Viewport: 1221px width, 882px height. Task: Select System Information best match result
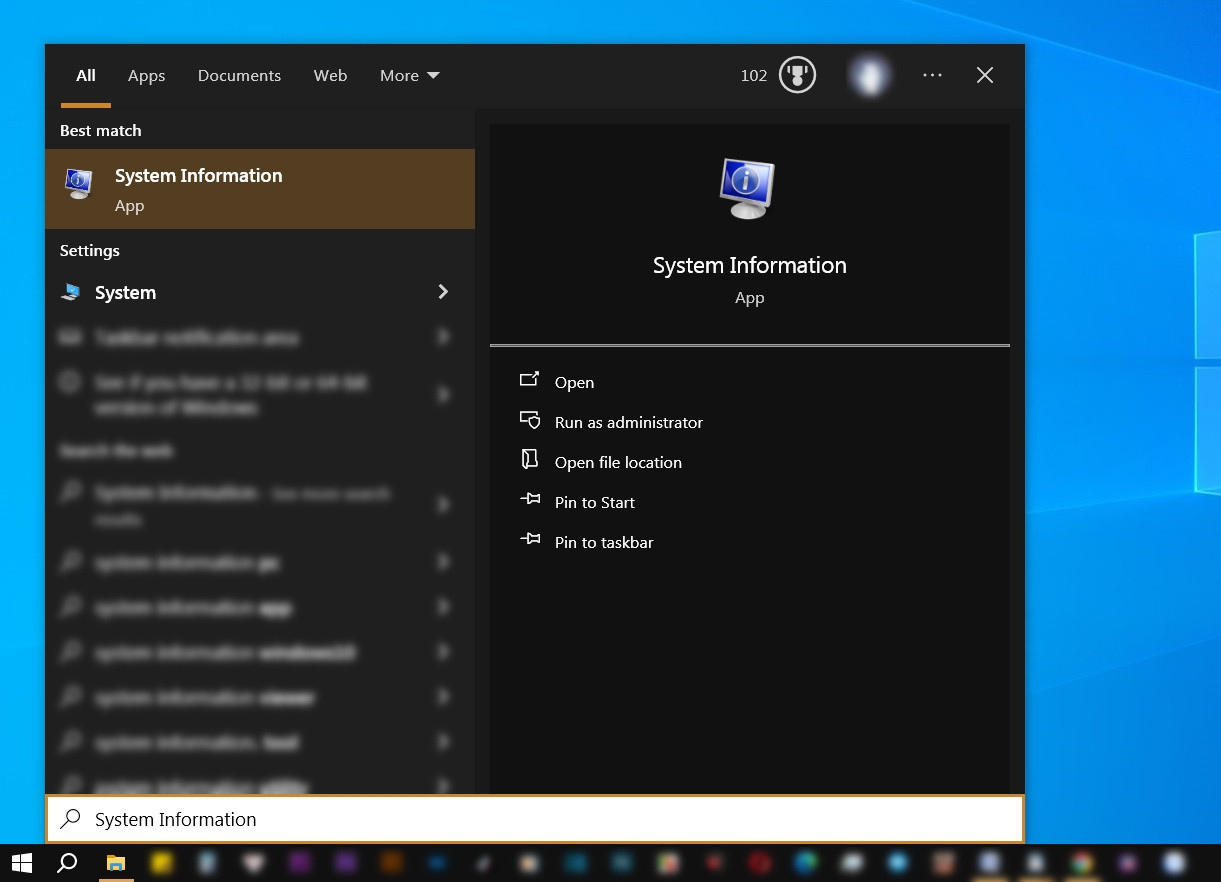(259, 189)
